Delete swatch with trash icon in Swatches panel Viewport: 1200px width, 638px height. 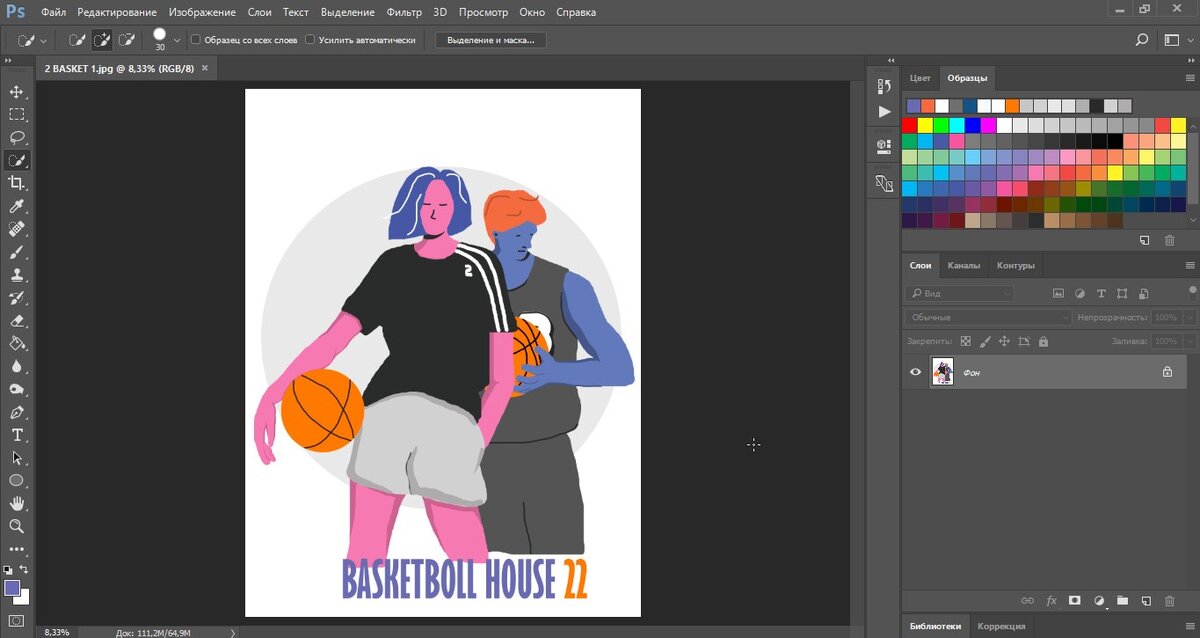[1169, 241]
